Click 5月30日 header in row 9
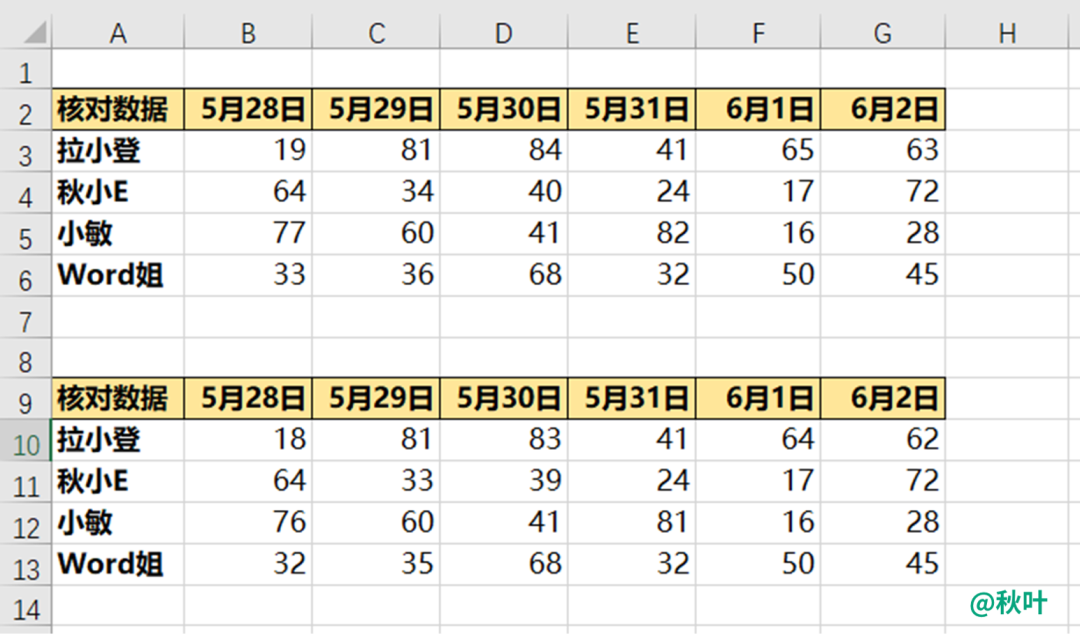Image resolution: width=1080 pixels, height=635 pixels. click(x=503, y=398)
